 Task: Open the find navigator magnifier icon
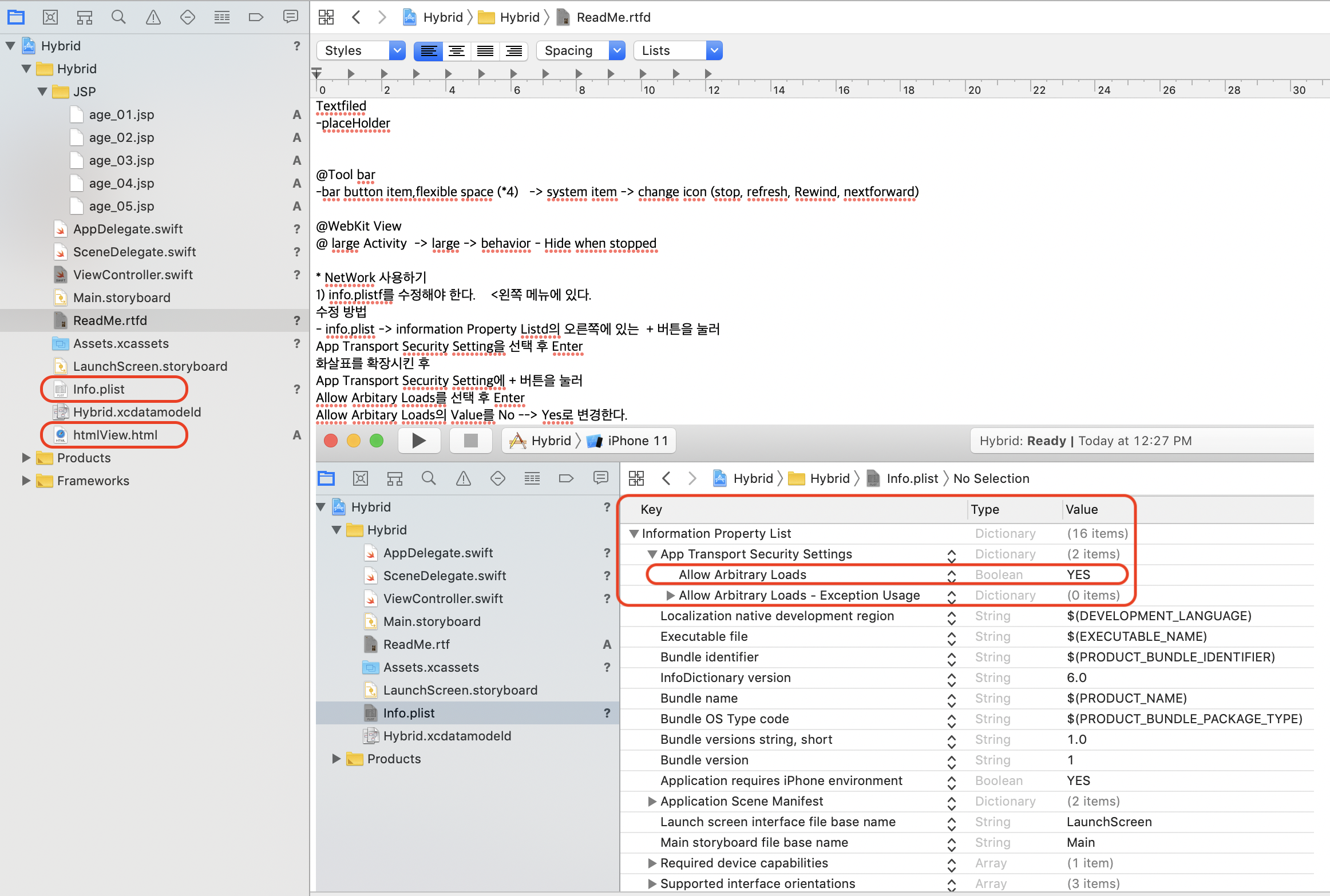tap(118, 17)
